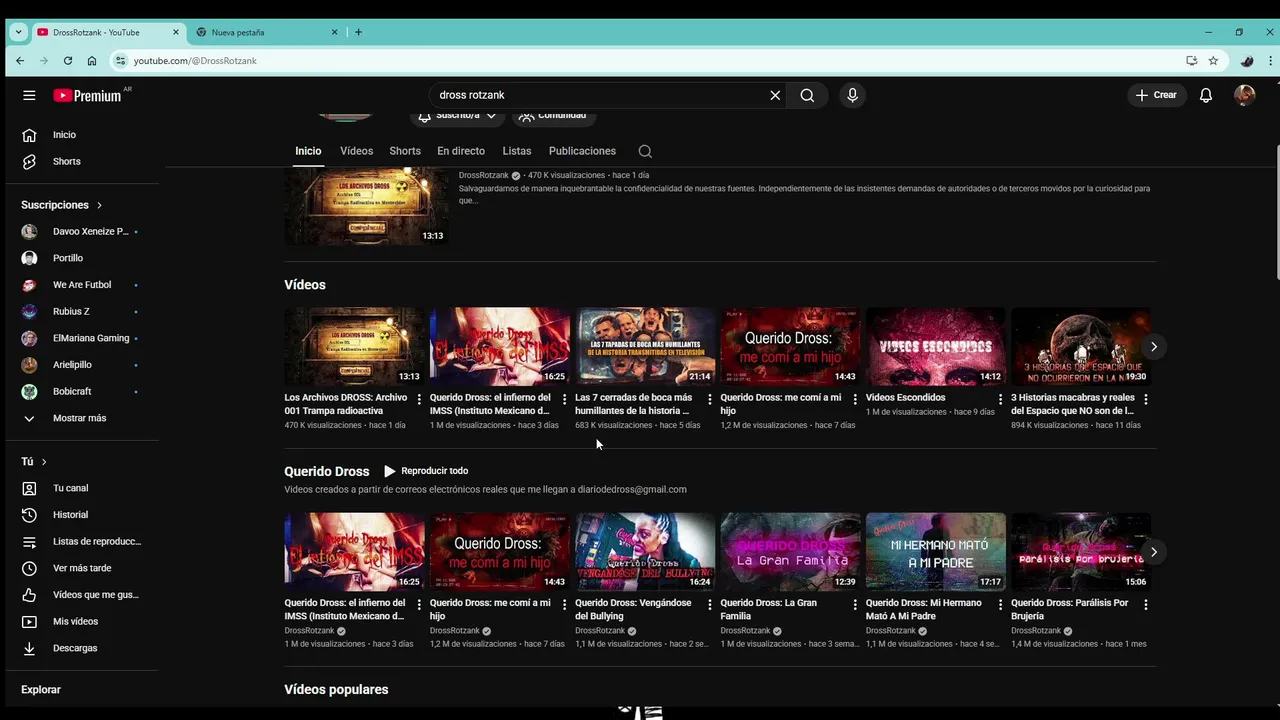Select the Vídeos channel tab
The height and width of the screenshot is (720, 1280).
coord(356,151)
